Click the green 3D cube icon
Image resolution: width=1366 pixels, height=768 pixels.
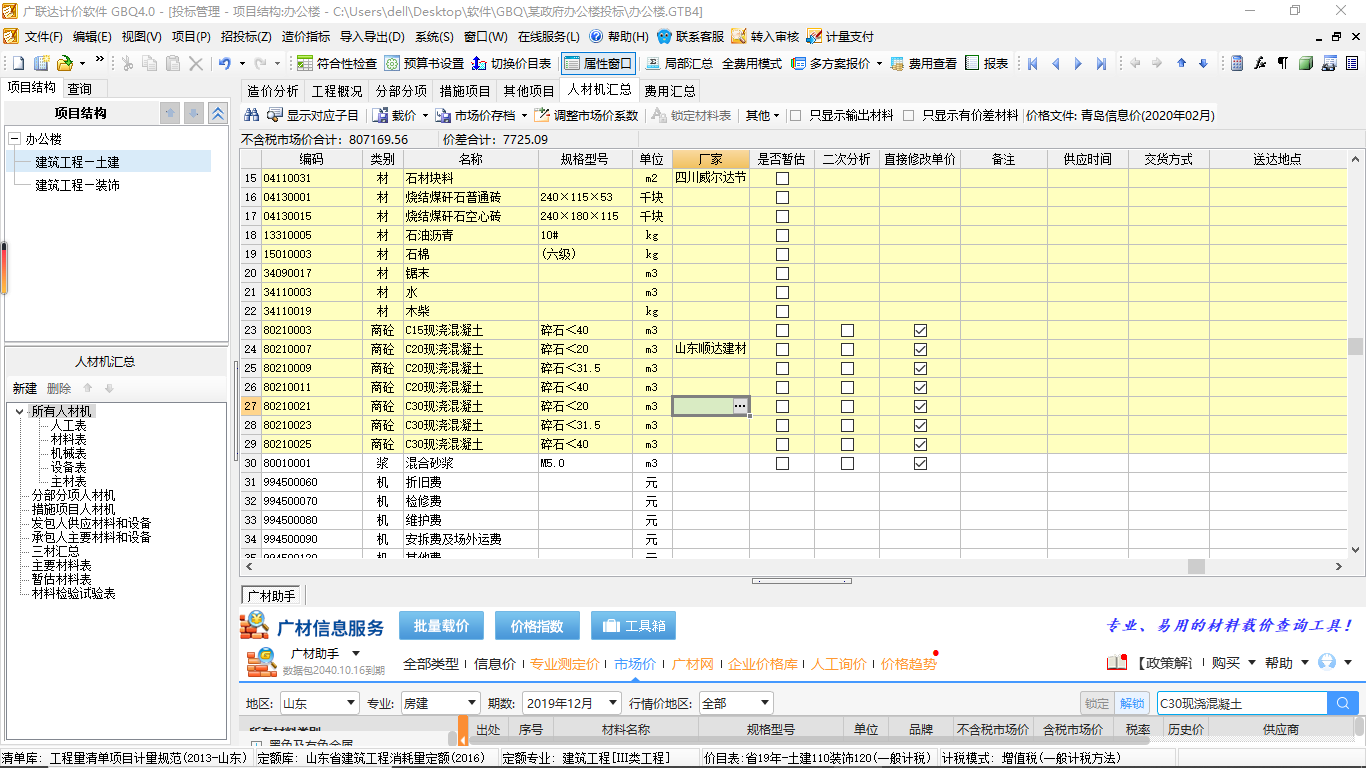(1306, 63)
